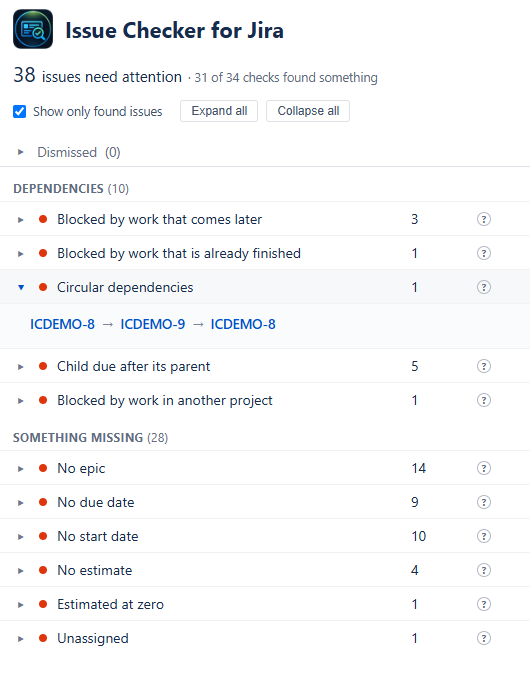Click the DEPENDENCIES (10) section heading

(x=71, y=189)
